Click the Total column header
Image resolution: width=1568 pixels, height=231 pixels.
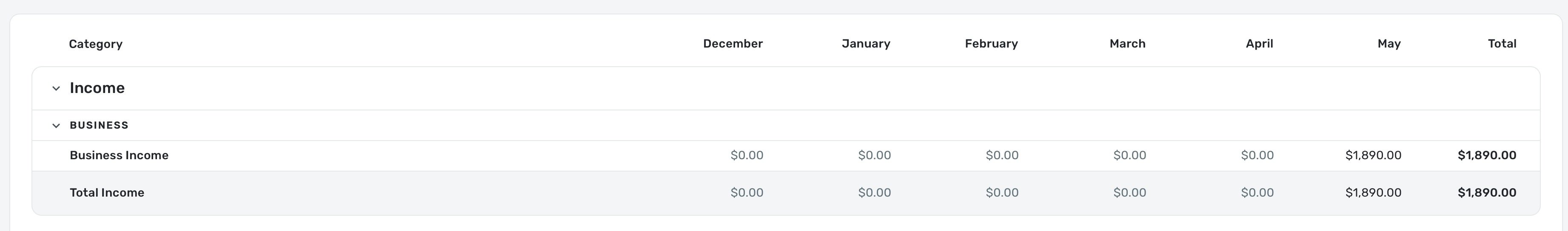pos(1502,44)
